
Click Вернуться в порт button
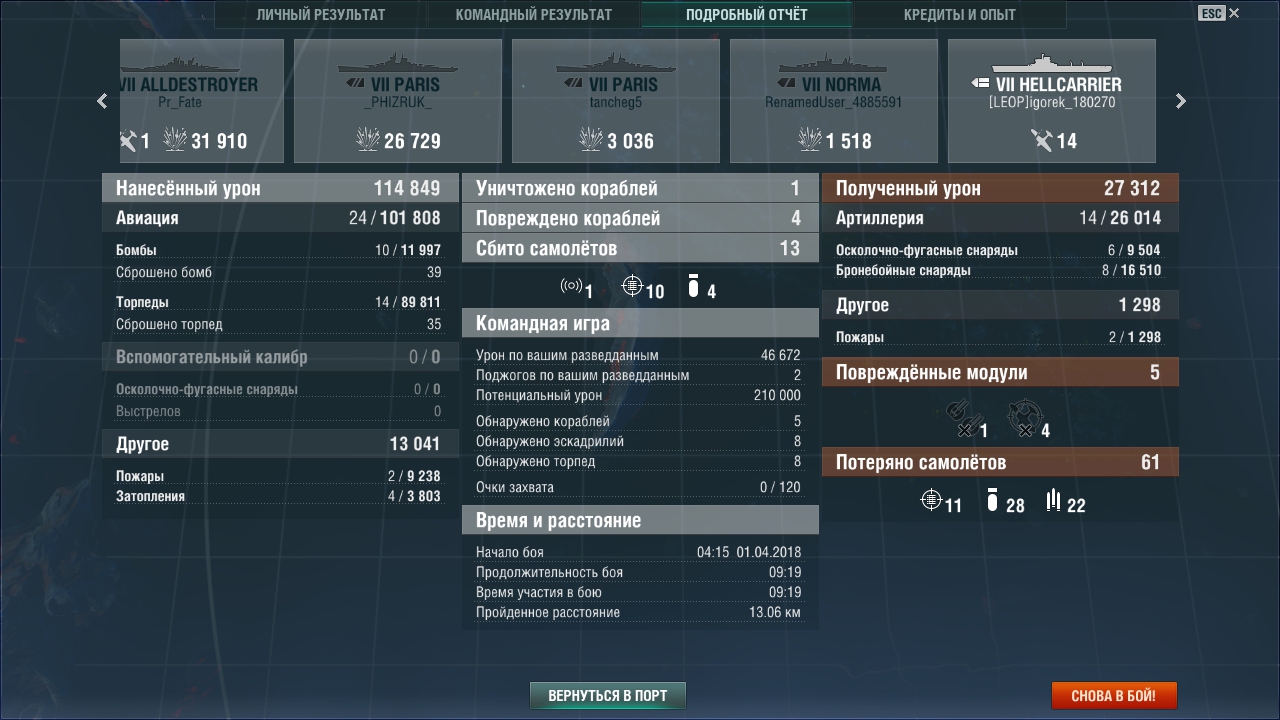(608, 695)
